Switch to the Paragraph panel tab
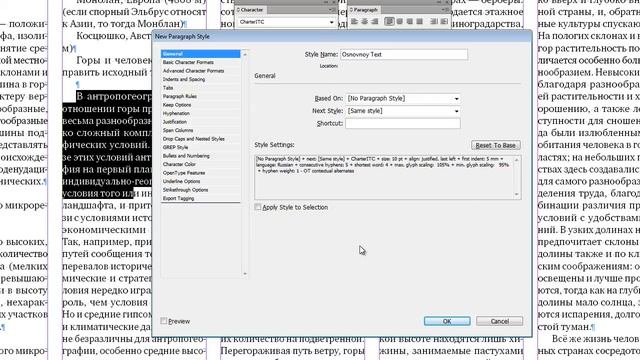Image resolution: width=640 pixels, height=360 pixels. [x=364, y=10]
